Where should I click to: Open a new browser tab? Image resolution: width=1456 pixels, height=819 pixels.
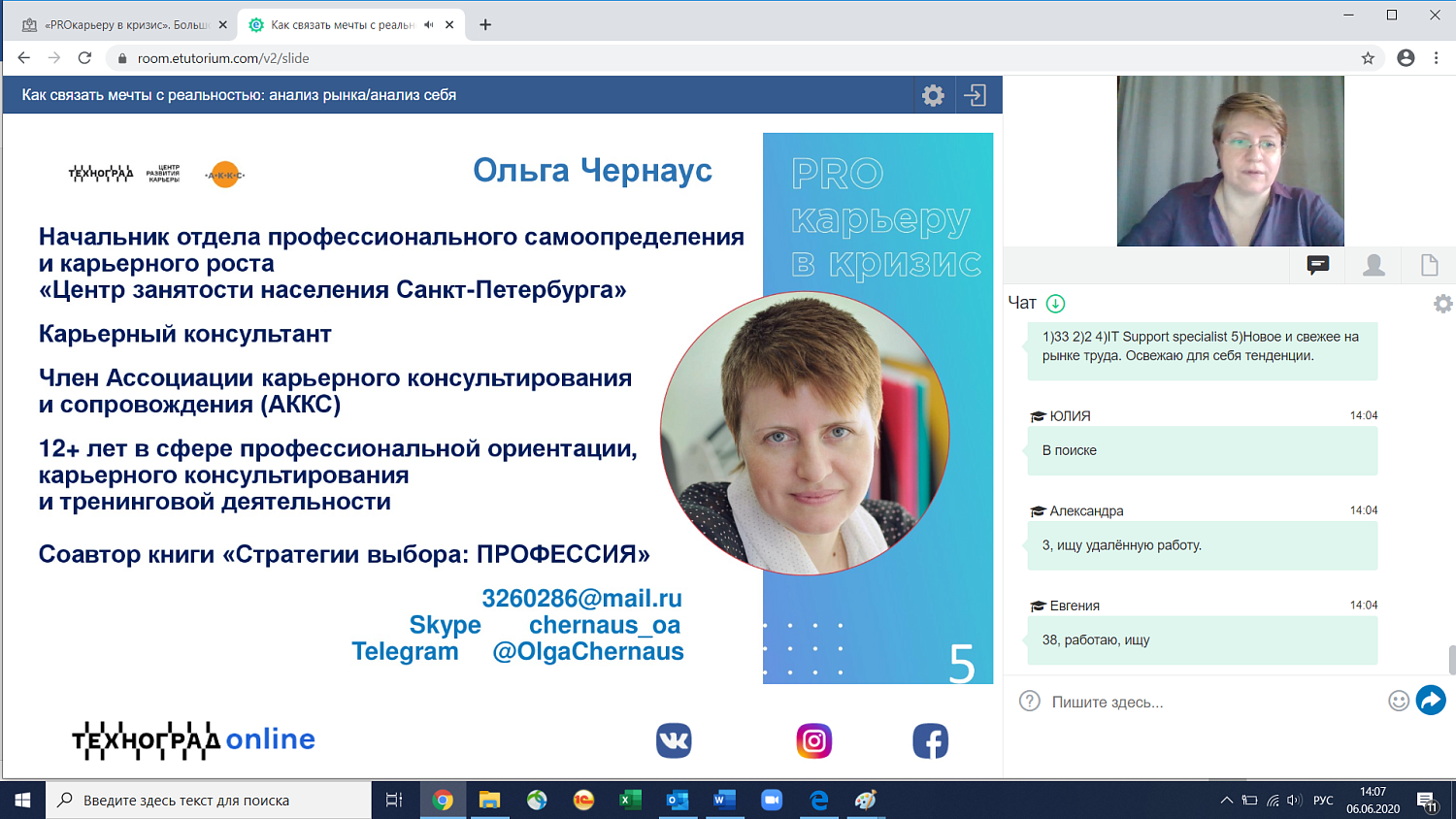click(x=485, y=25)
